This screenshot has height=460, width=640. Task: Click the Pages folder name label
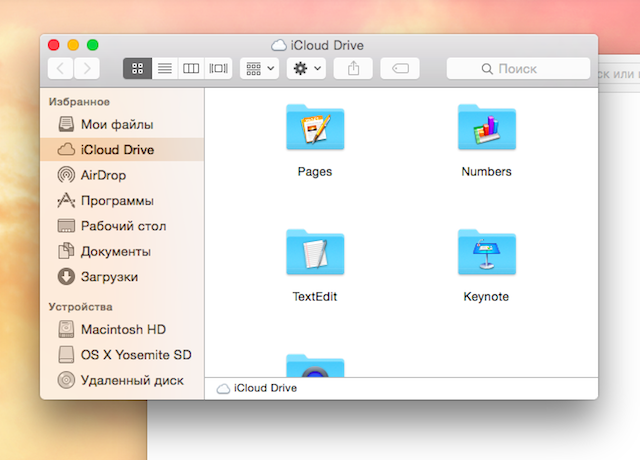coord(315,171)
